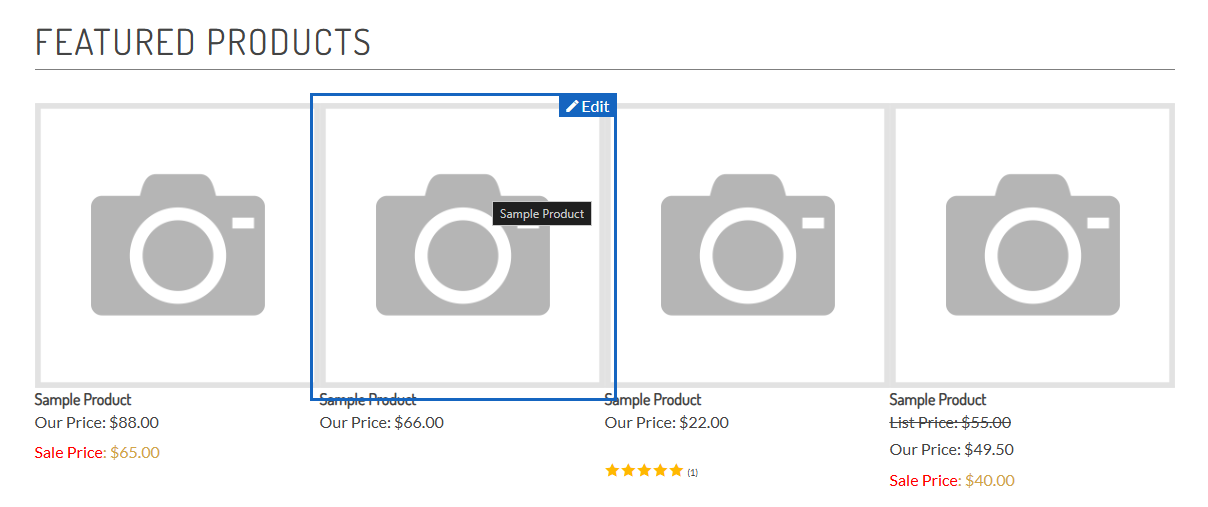Image resolution: width=1208 pixels, height=507 pixels.
Task: Click the Our Price $88.00 text
Action: 97,422
